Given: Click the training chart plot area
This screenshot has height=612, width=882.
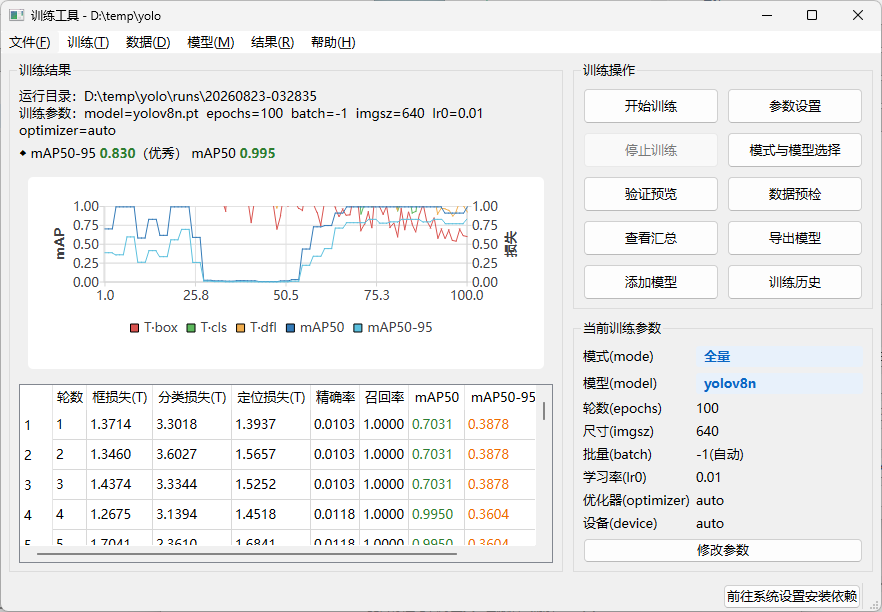Looking at the screenshot, I should [x=286, y=244].
